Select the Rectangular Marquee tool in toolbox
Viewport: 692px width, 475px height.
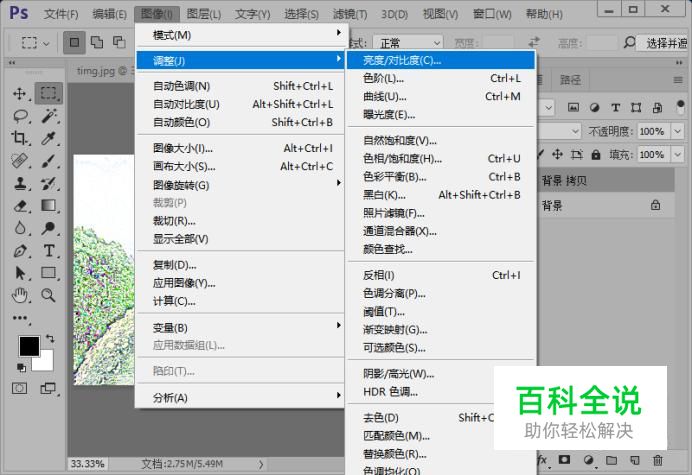[49, 93]
